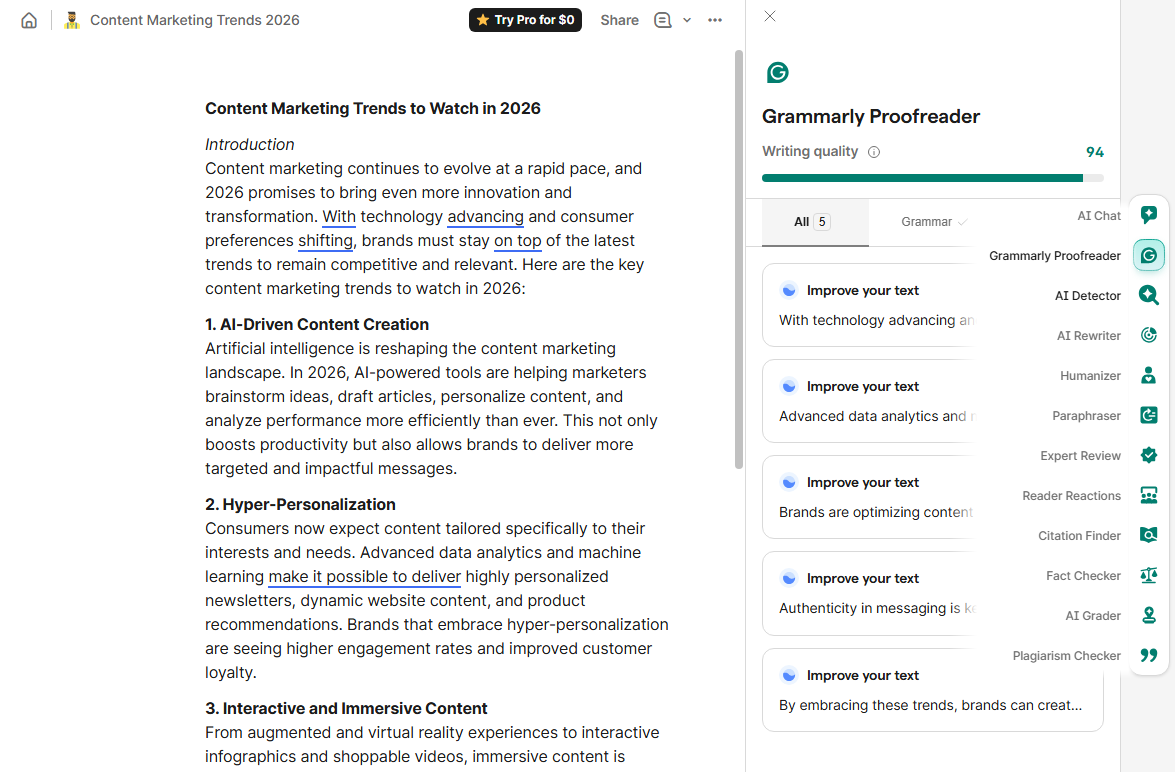This screenshot has height=772, width=1175.
Task: Switch to the All suggestions tab
Action: coord(814,221)
